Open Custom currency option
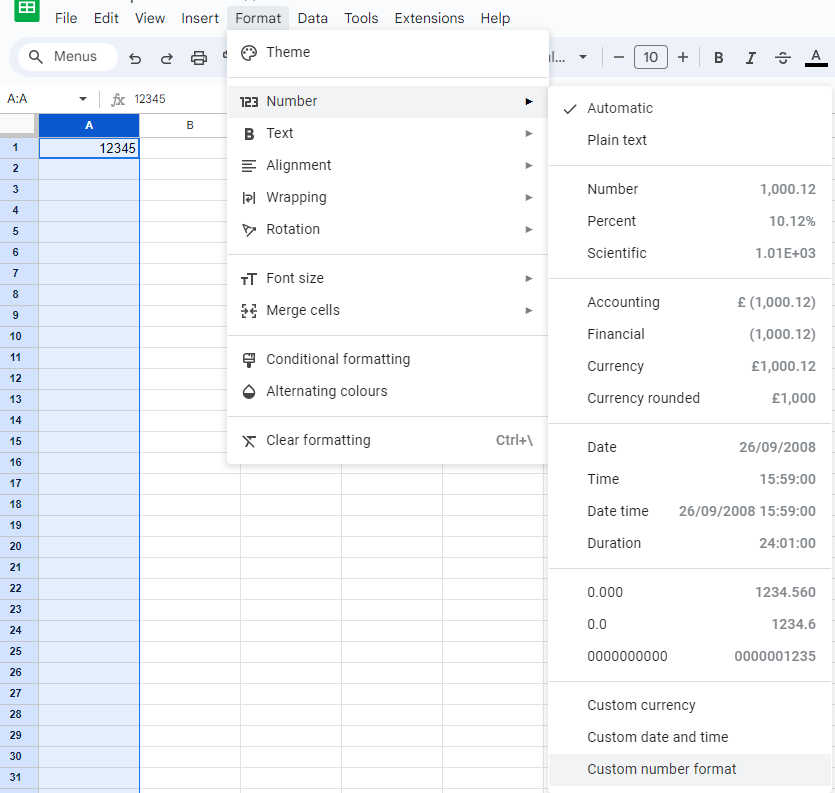 click(x=690, y=705)
